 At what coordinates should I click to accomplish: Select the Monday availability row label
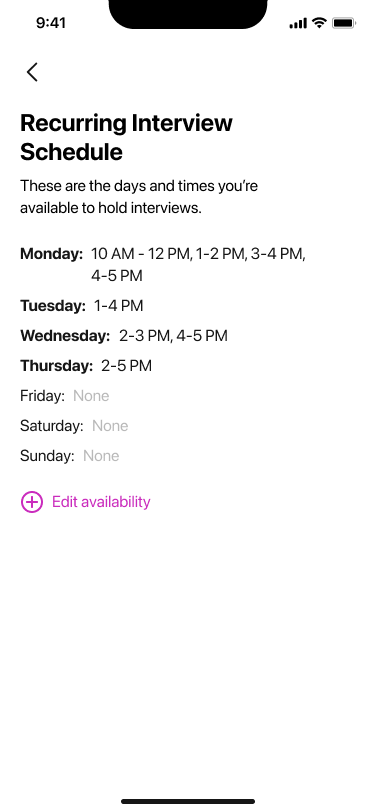point(51,254)
